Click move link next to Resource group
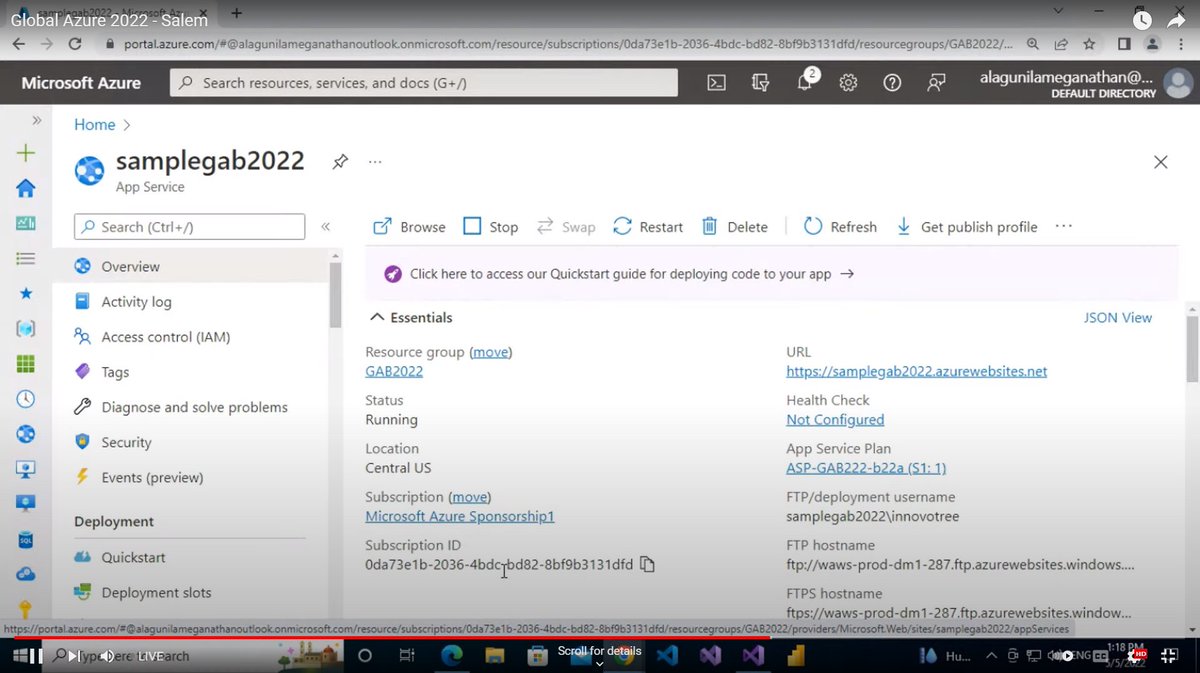Image resolution: width=1200 pixels, height=673 pixels. coord(491,352)
